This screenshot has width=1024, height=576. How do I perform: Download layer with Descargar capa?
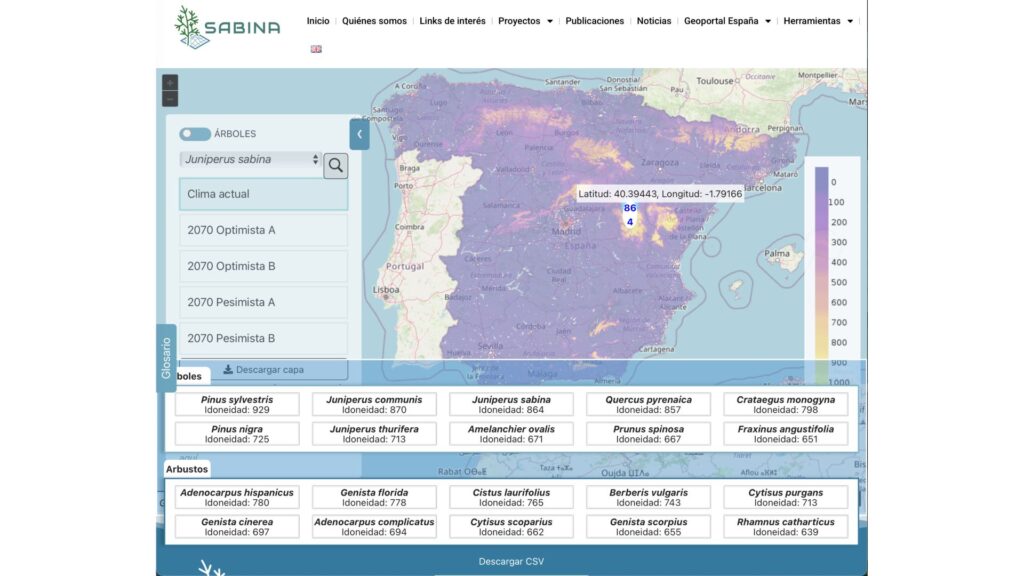pos(264,370)
